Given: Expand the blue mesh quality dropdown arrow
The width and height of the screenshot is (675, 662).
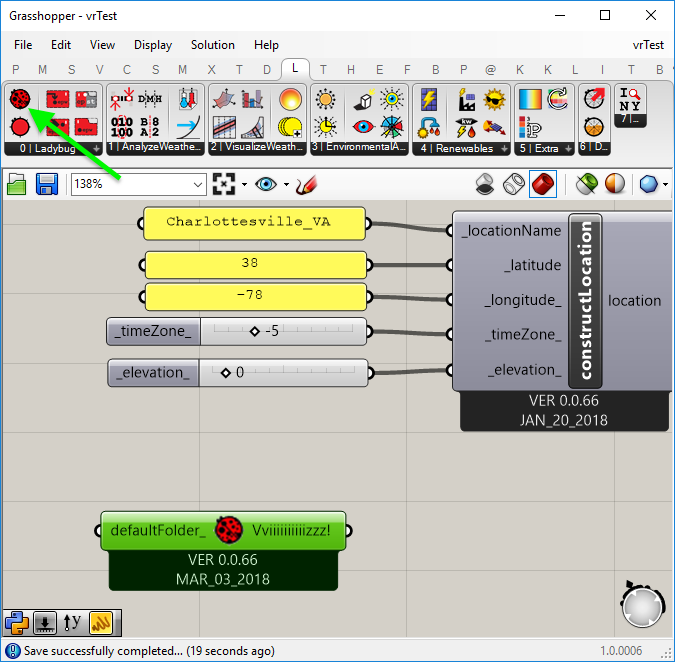Looking at the screenshot, I should [666, 185].
